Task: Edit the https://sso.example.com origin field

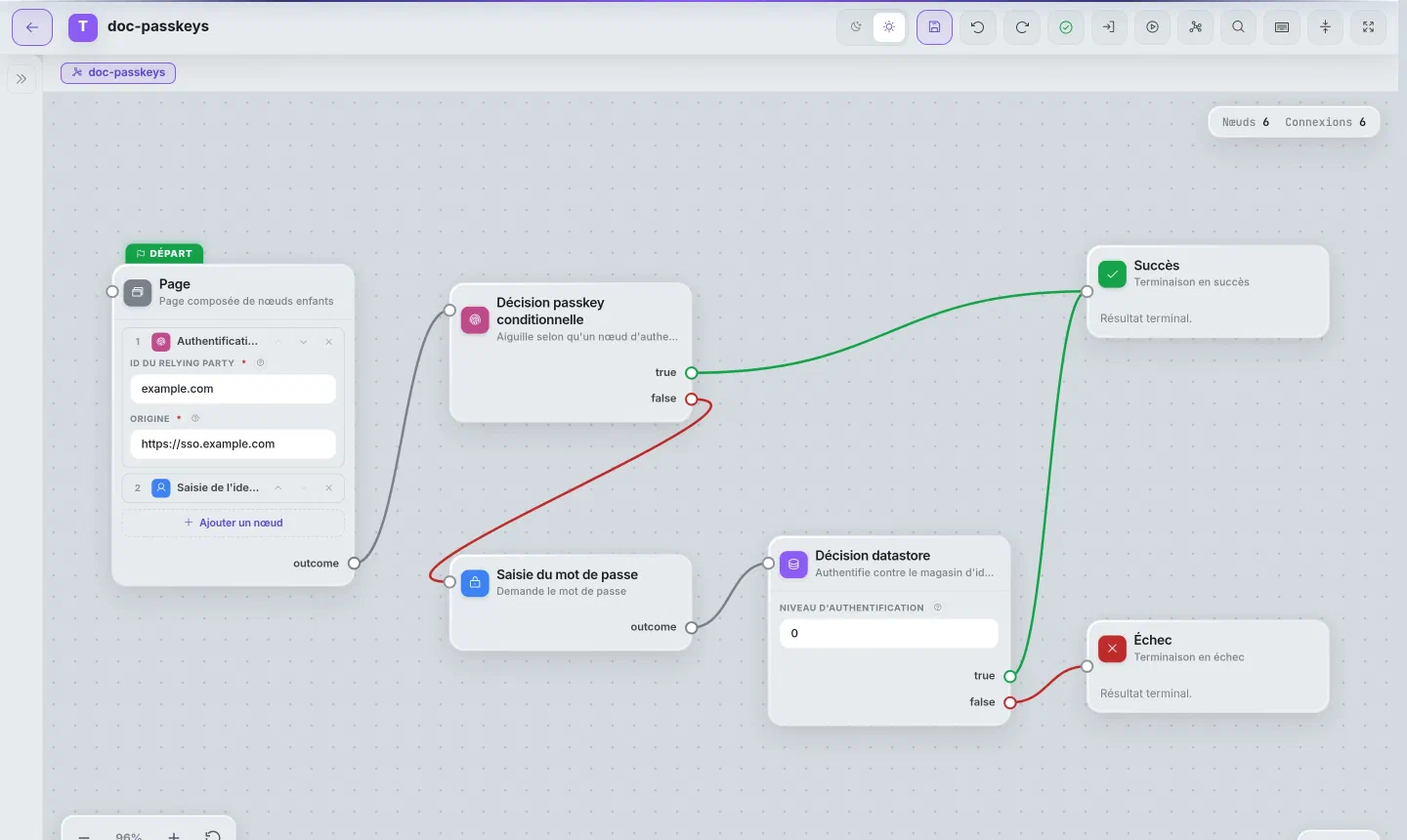Action: point(233,443)
